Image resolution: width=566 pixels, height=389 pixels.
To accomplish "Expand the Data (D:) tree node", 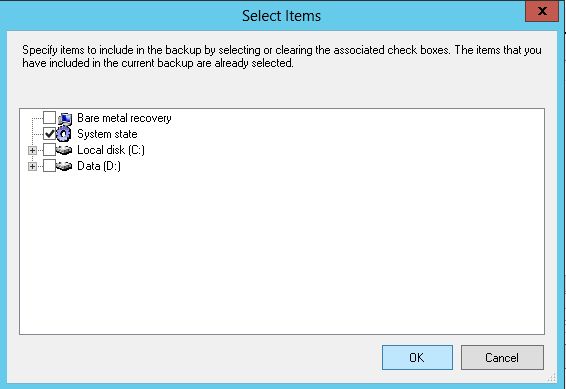I will coord(32,166).
